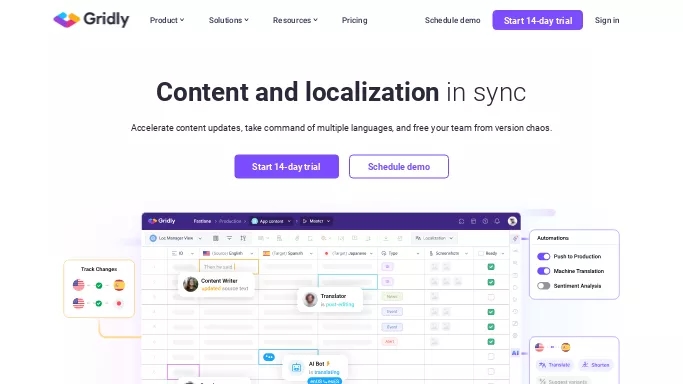683x384 pixels.
Task: Open the Loc Manager View dropdown
Action: point(176,238)
